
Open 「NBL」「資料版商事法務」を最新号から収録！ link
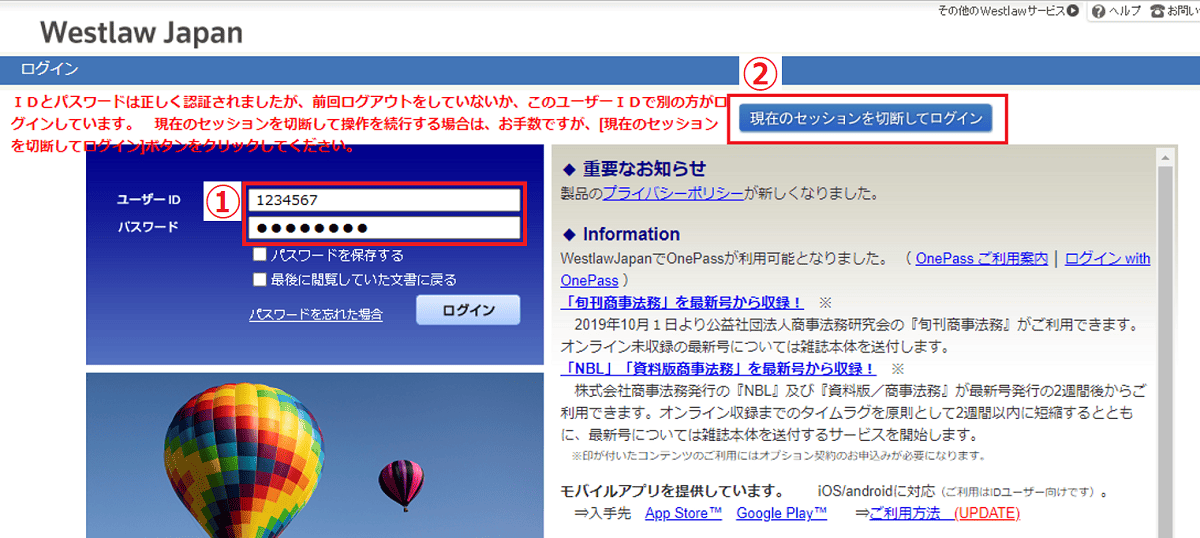pyautogui.click(x=719, y=368)
